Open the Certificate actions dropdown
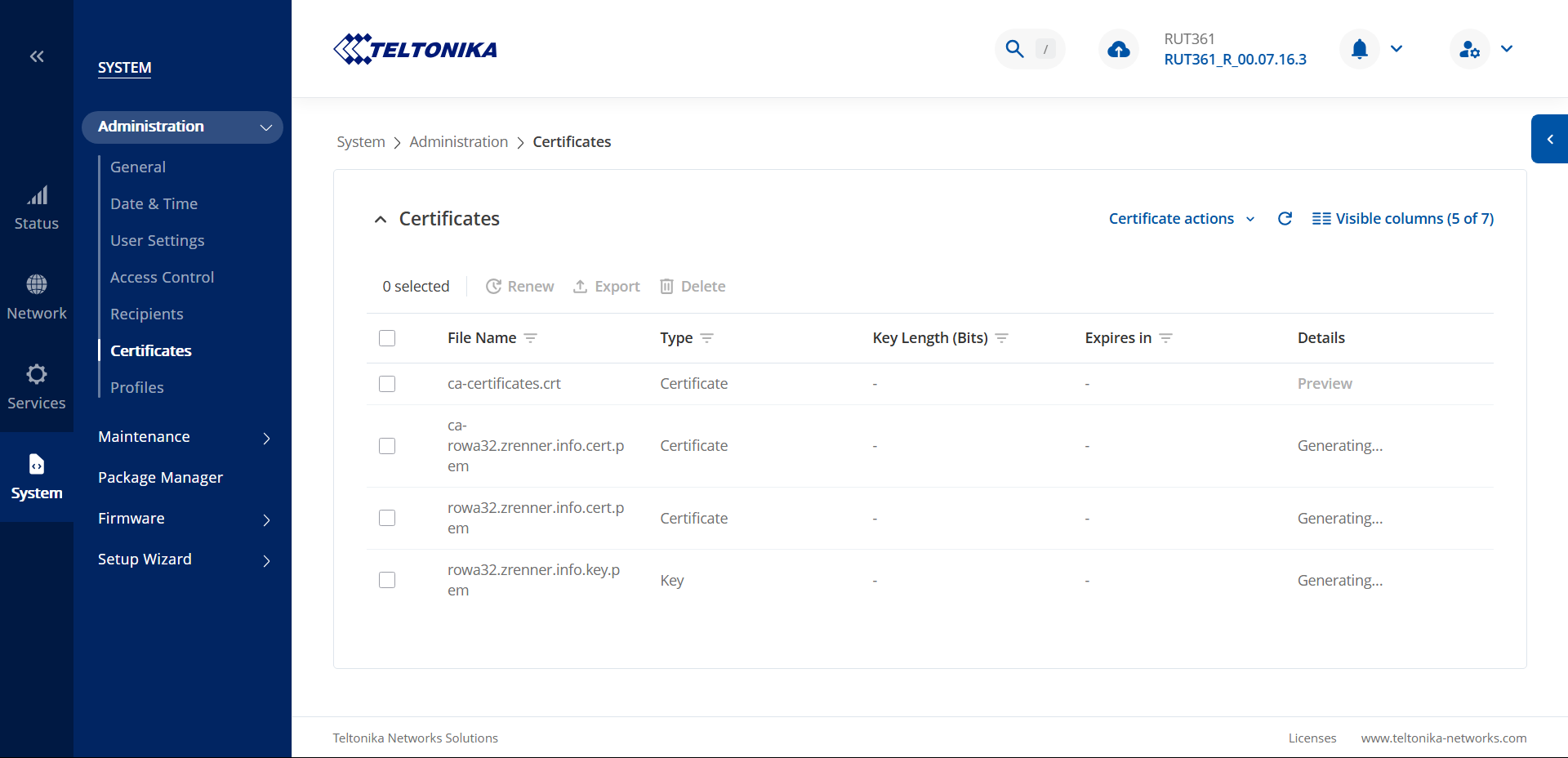Image resolution: width=1568 pixels, height=758 pixels. (1181, 219)
